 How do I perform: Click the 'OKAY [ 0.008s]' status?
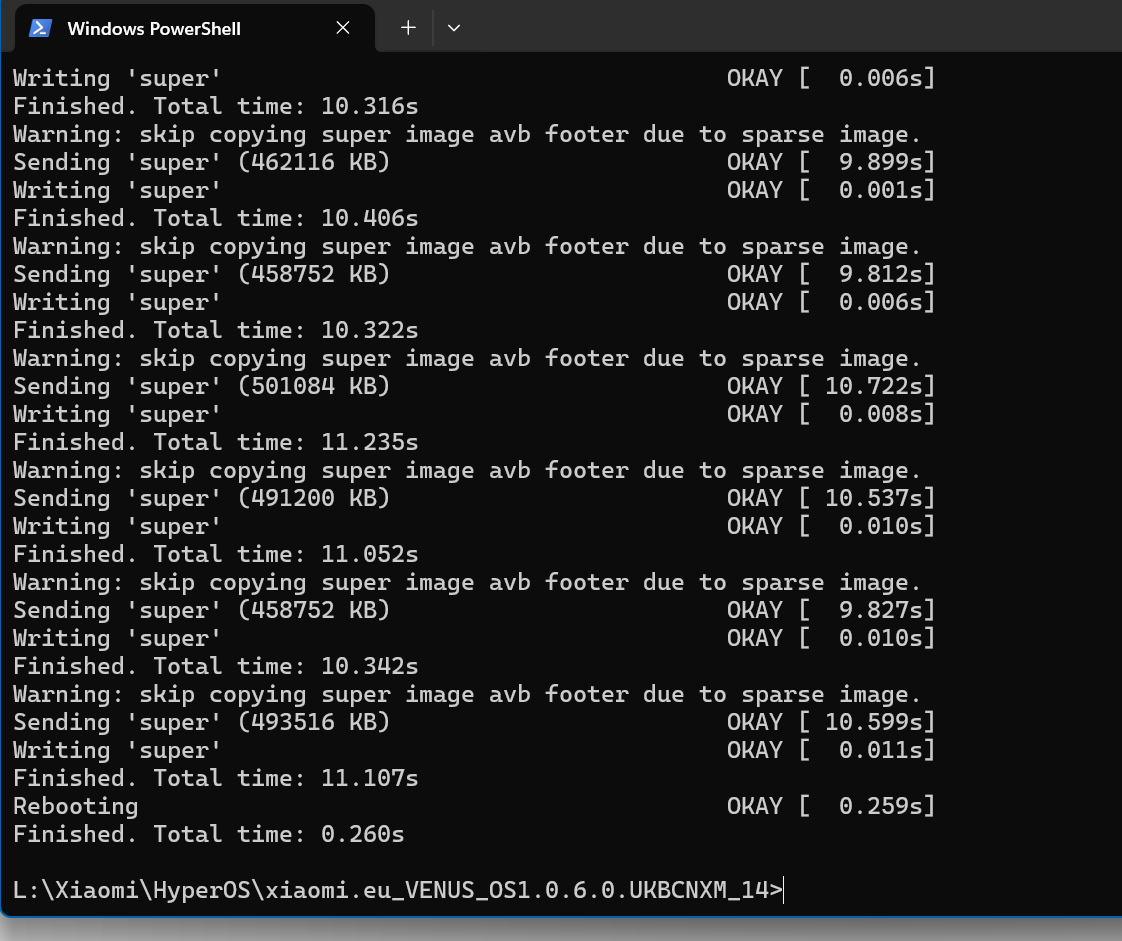831,414
